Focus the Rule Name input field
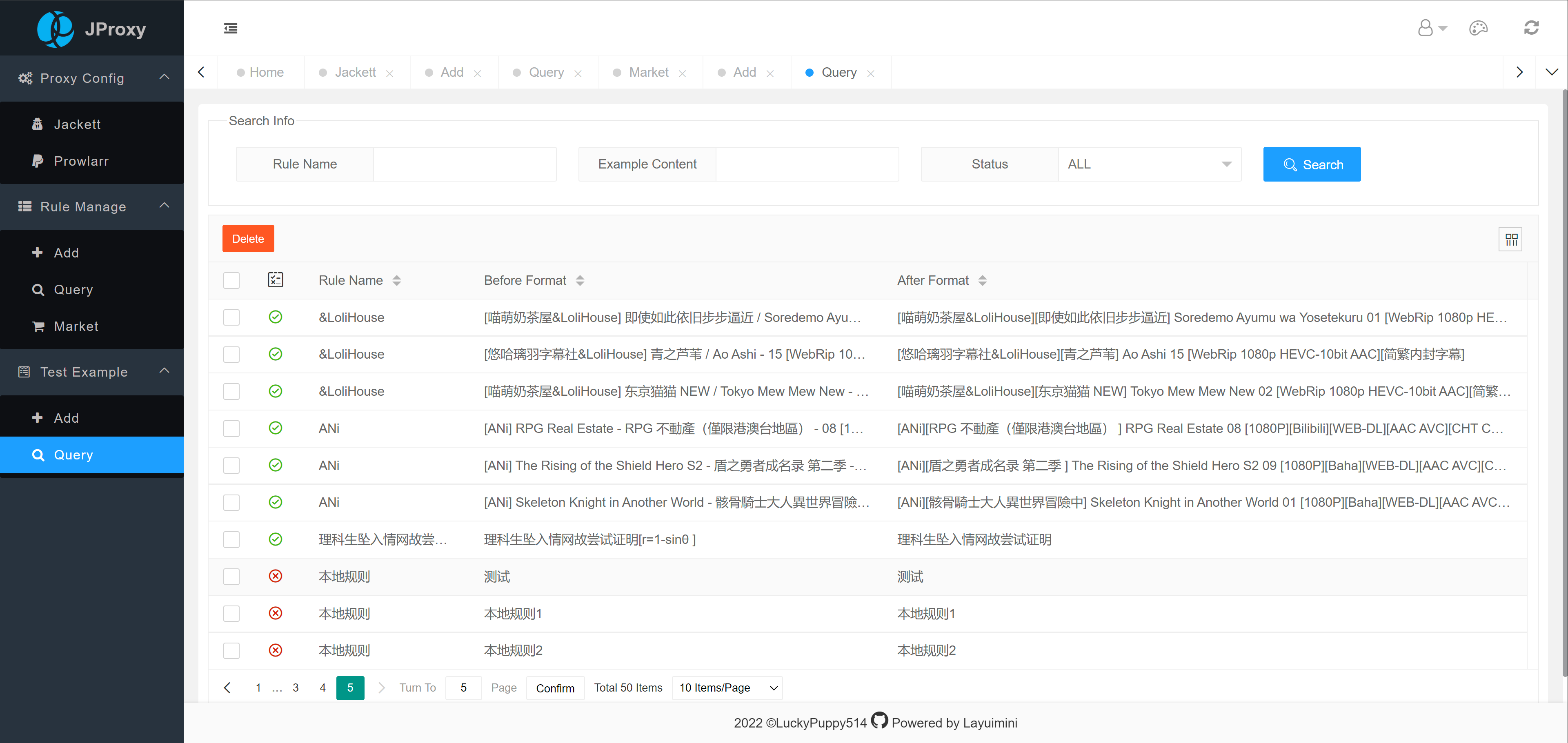Screen dimensions: 1568x743 465,164
